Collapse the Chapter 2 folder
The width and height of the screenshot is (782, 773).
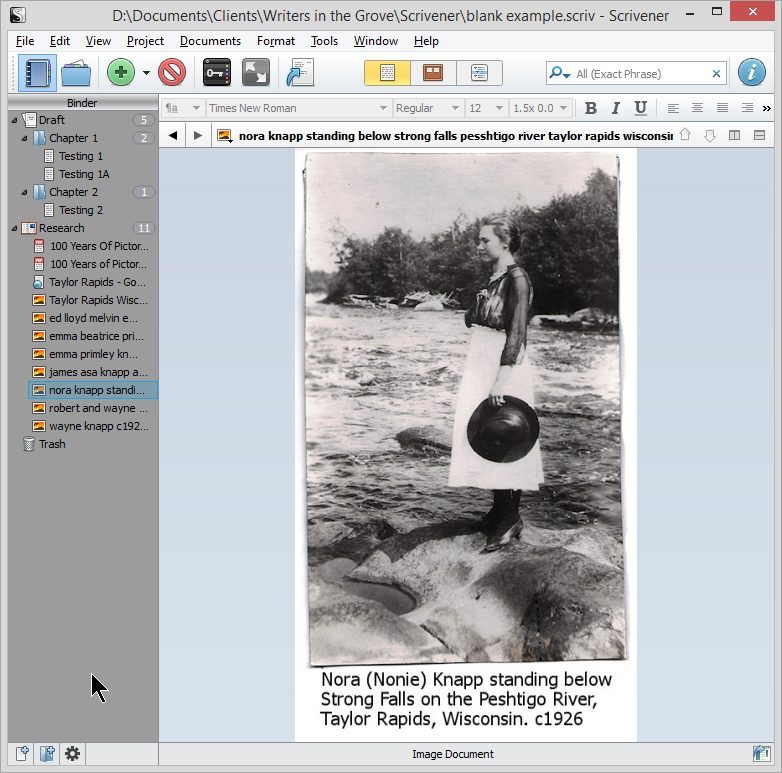[24, 192]
